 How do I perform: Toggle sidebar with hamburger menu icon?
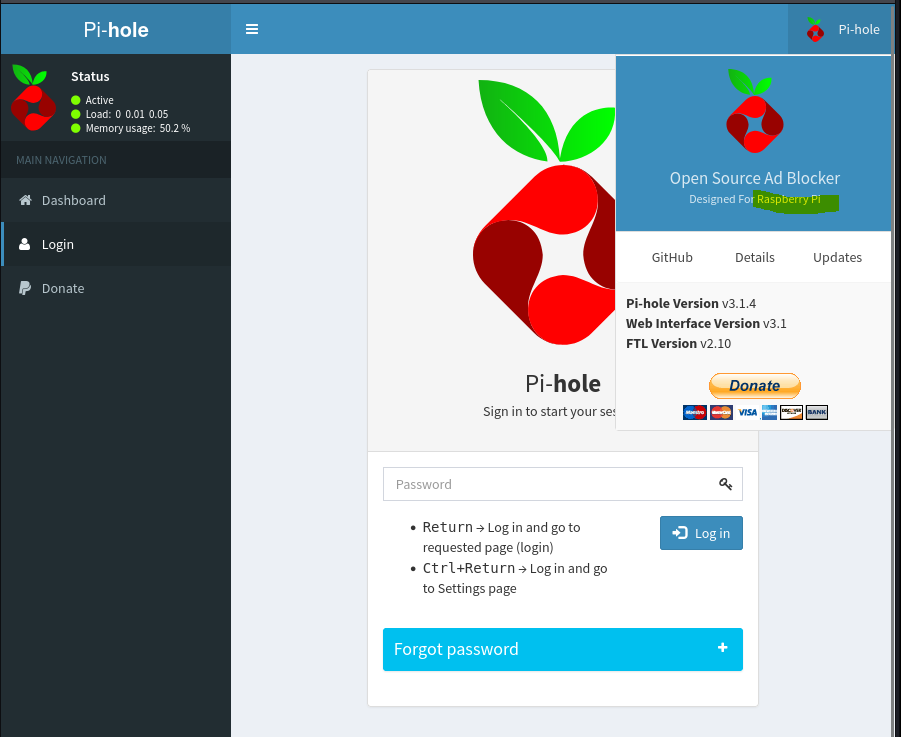[x=252, y=29]
